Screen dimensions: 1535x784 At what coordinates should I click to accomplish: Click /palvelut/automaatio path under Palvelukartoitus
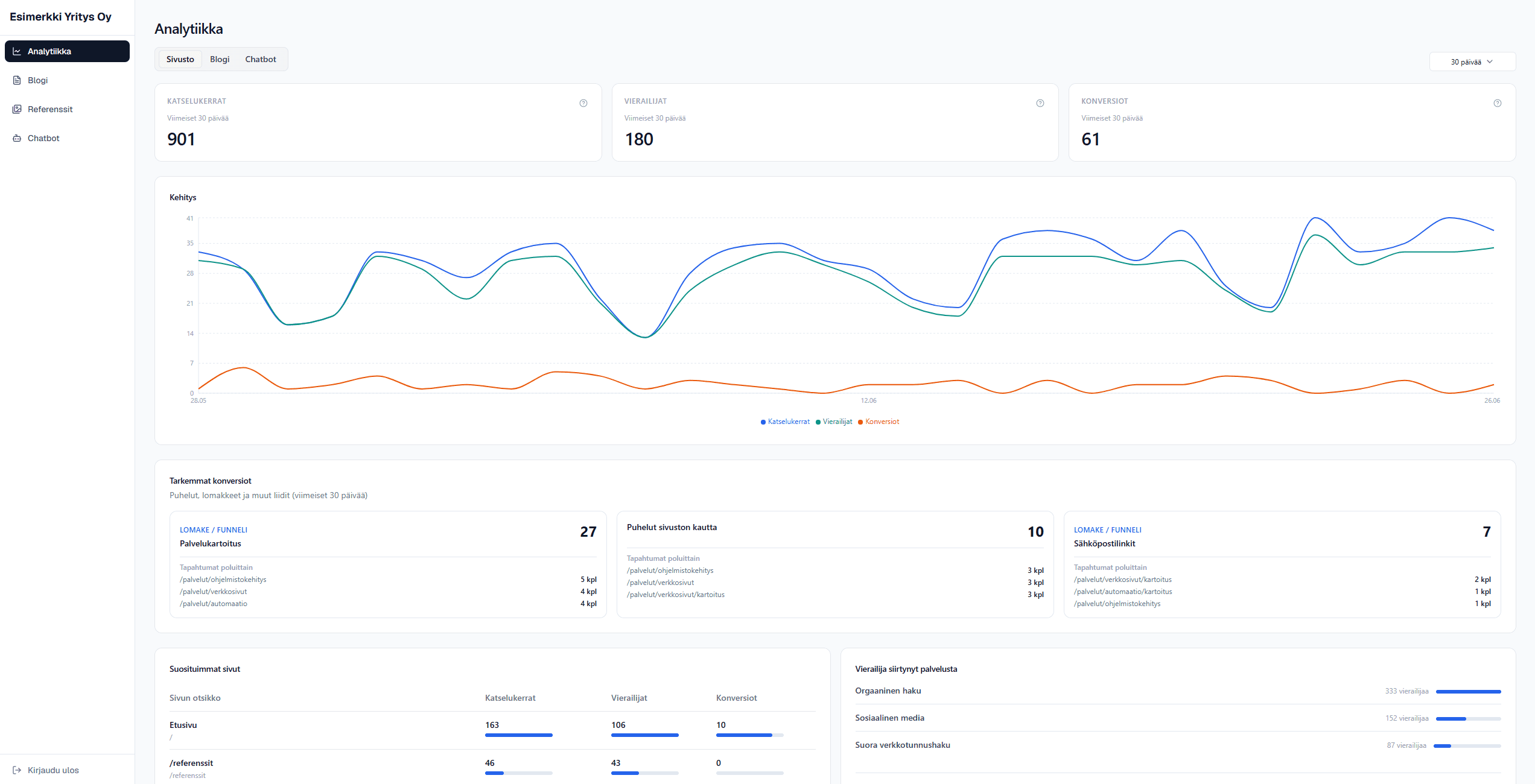click(214, 604)
